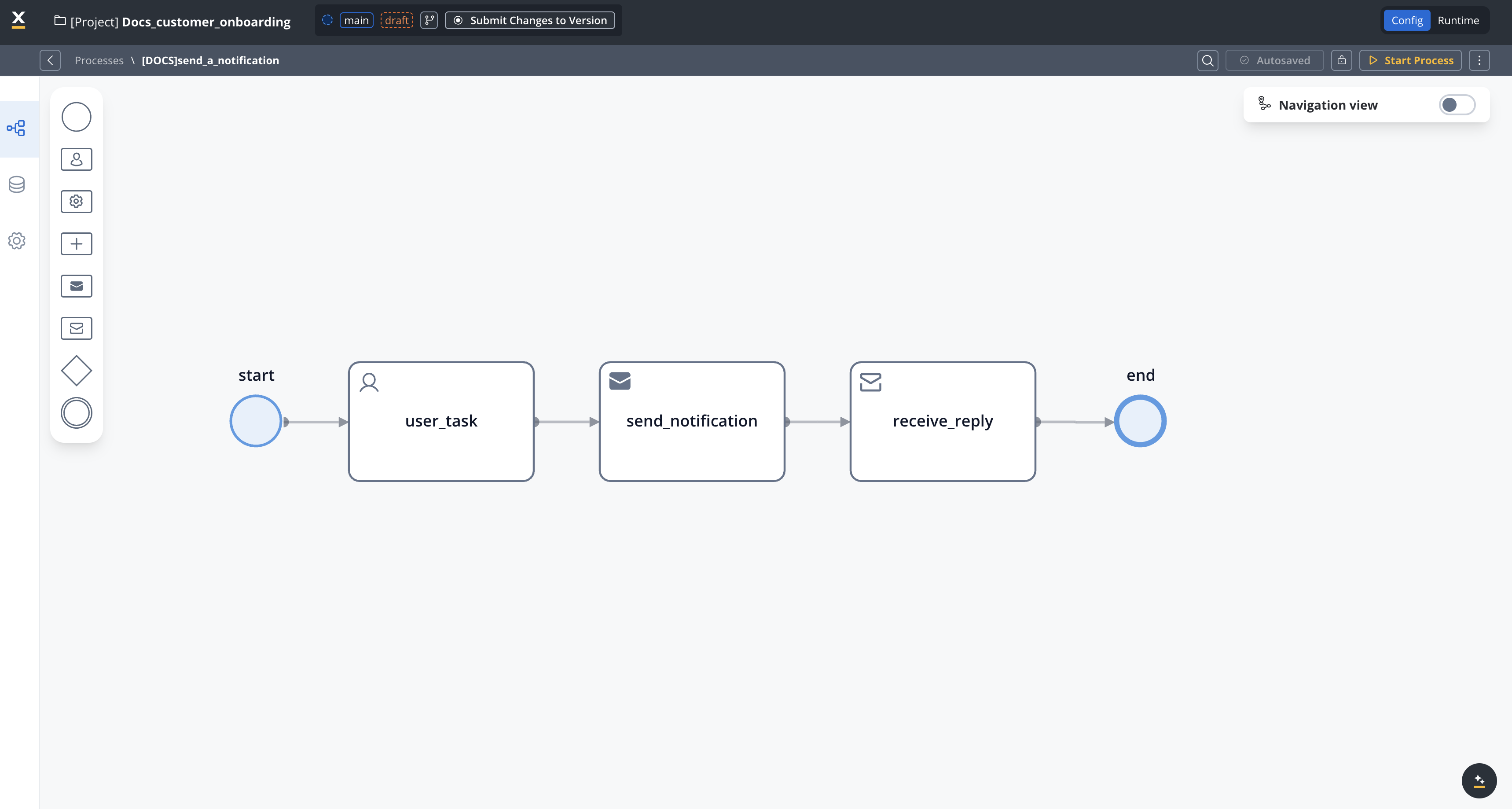Open the main branch badge
The height and width of the screenshot is (809, 1512).
[356, 21]
